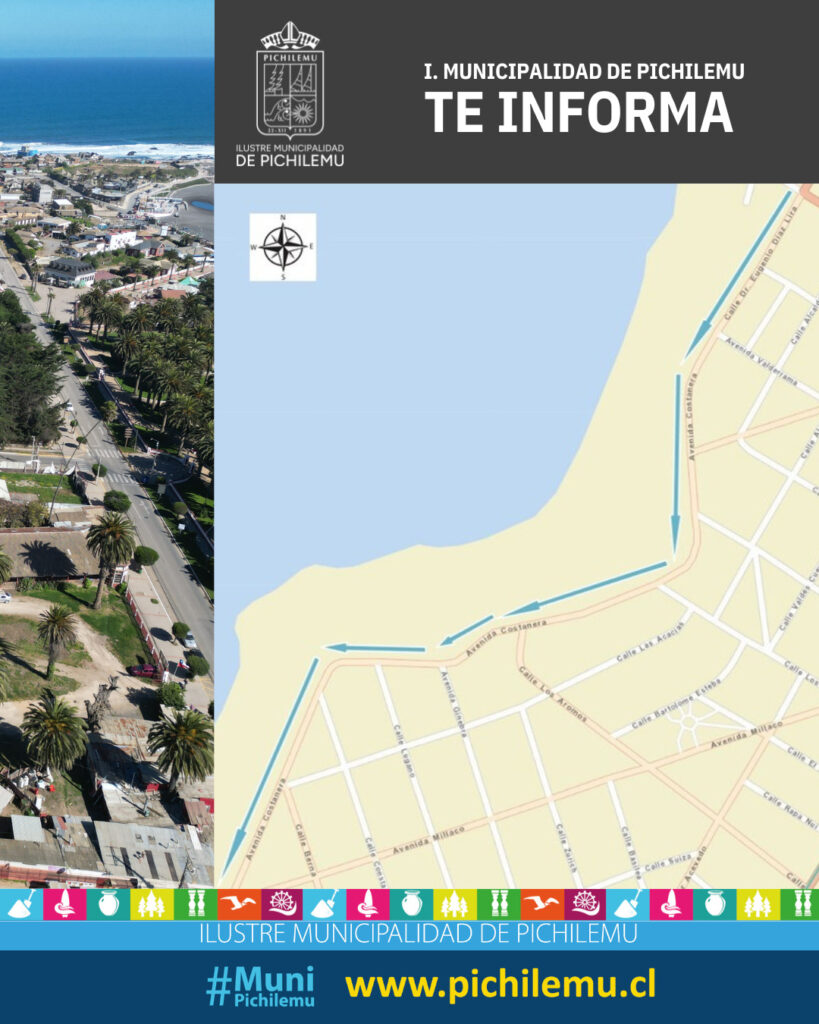The width and height of the screenshot is (819, 1024).
Task: Click the compass rose on the map
Action: pos(283,247)
